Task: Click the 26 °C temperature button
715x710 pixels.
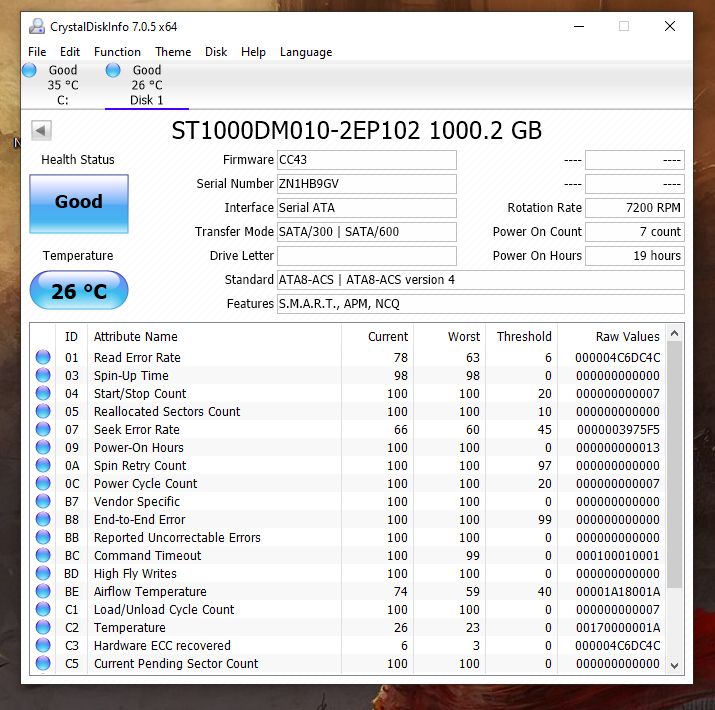Action: (x=79, y=290)
